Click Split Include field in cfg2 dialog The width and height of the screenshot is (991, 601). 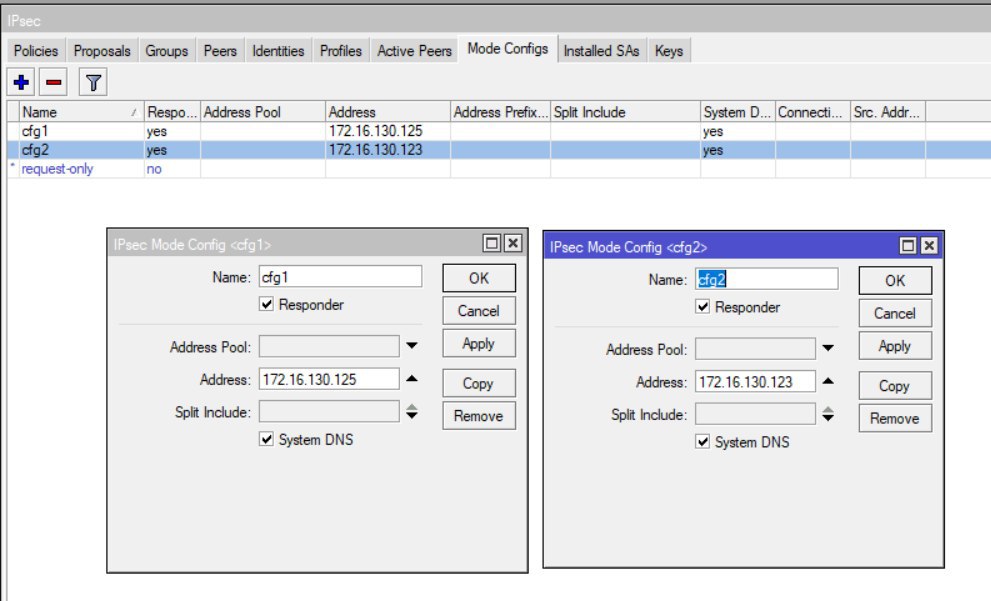755,415
